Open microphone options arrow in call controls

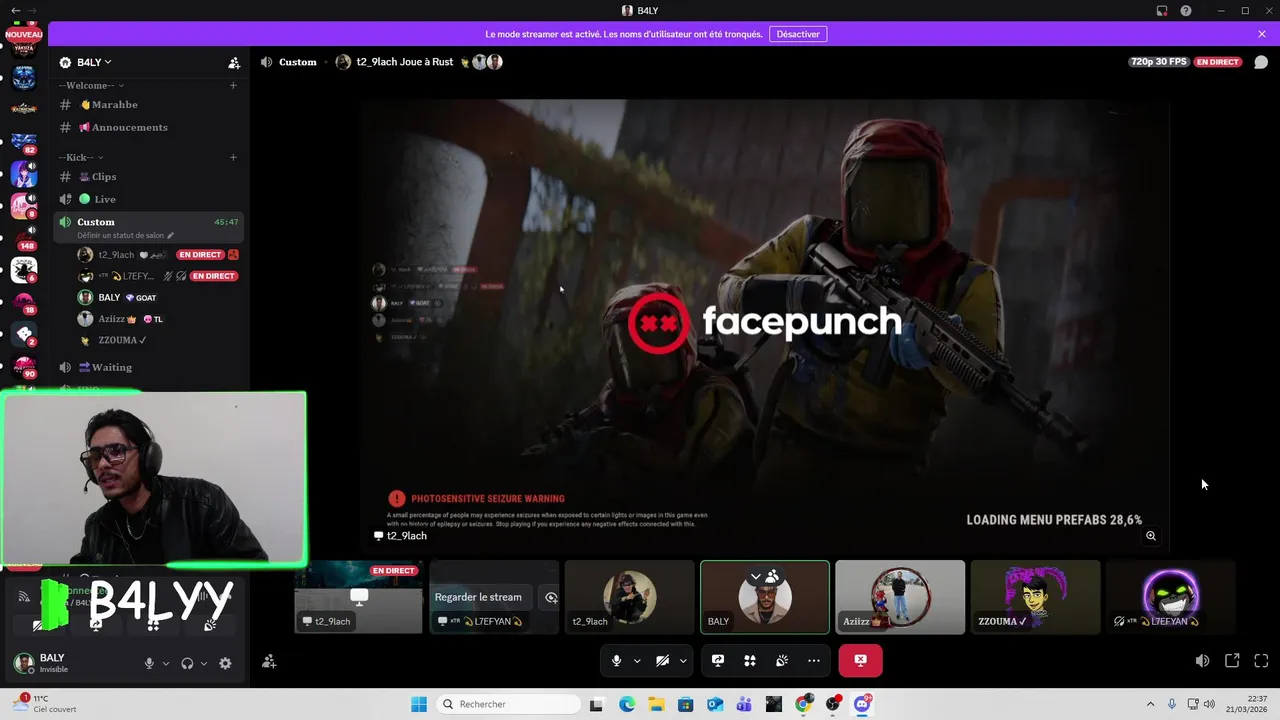click(637, 660)
